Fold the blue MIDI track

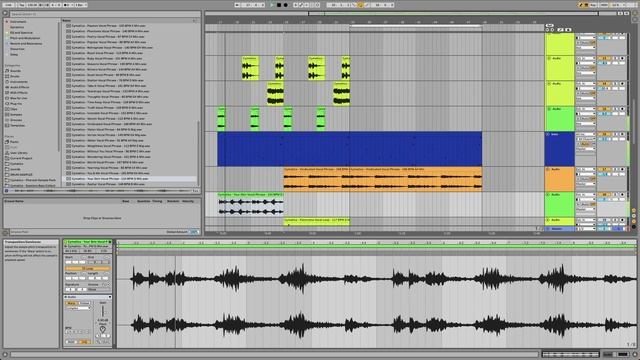[x=548, y=134]
